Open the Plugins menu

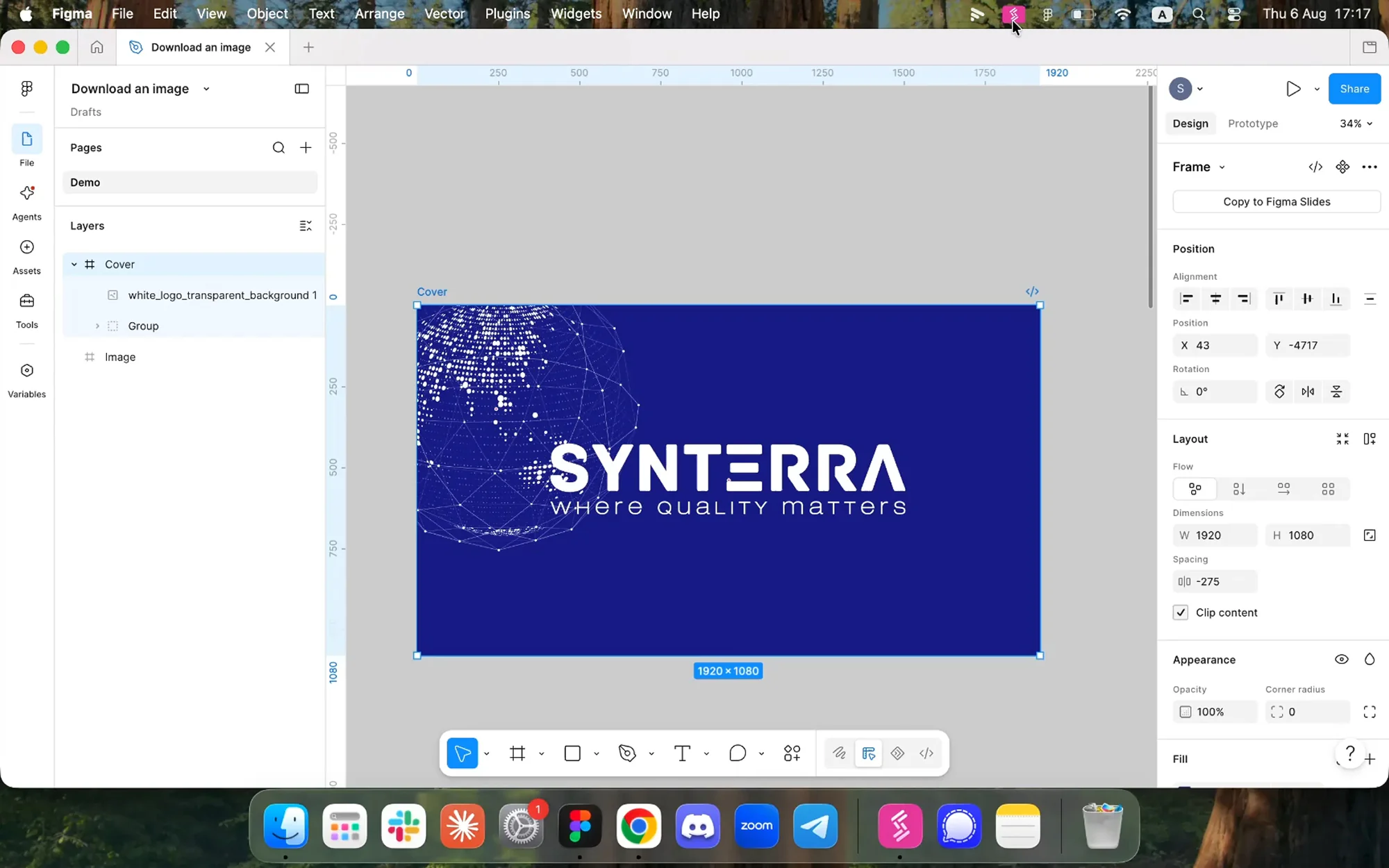click(507, 14)
